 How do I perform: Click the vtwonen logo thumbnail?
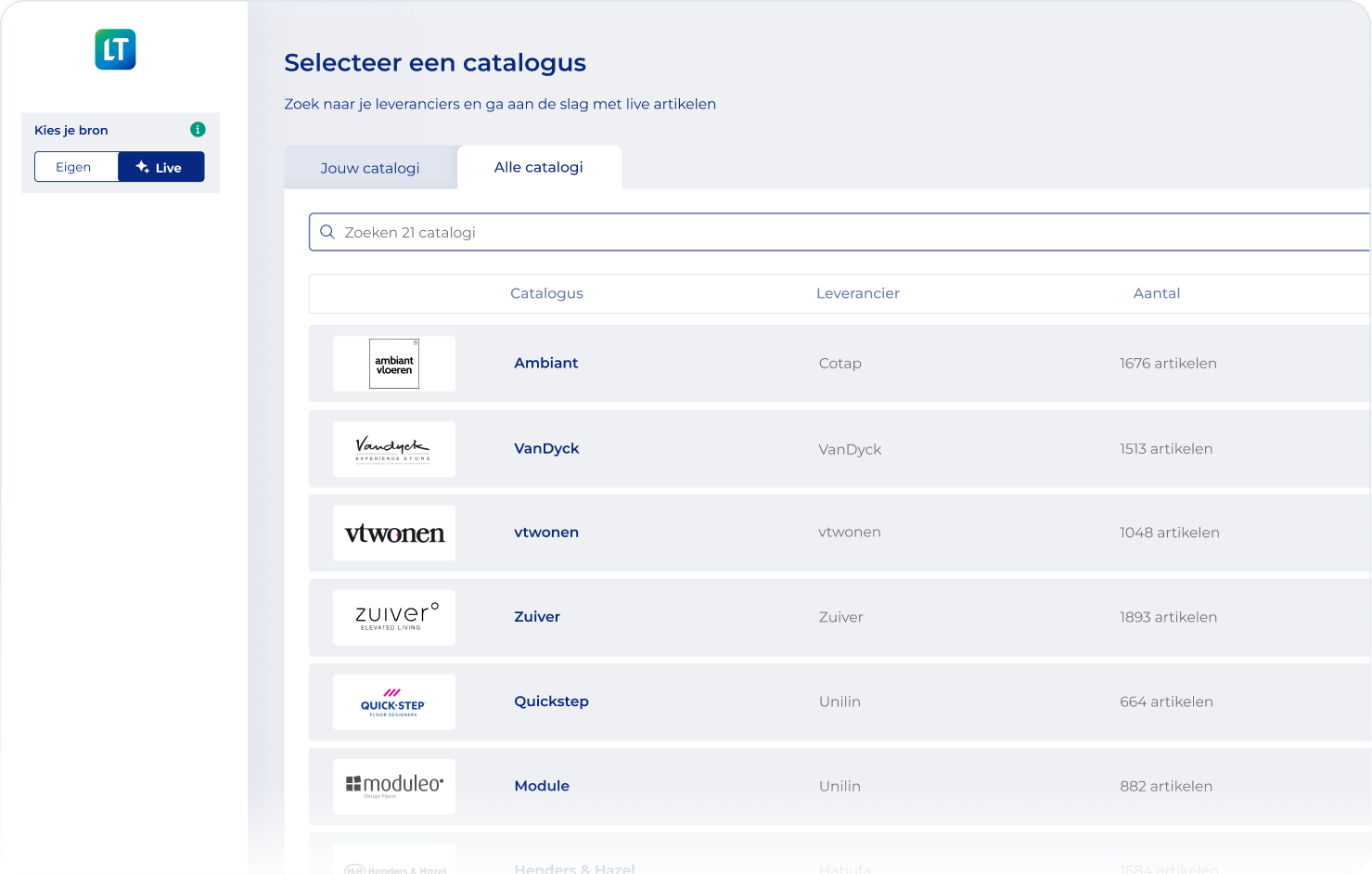point(394,533)
